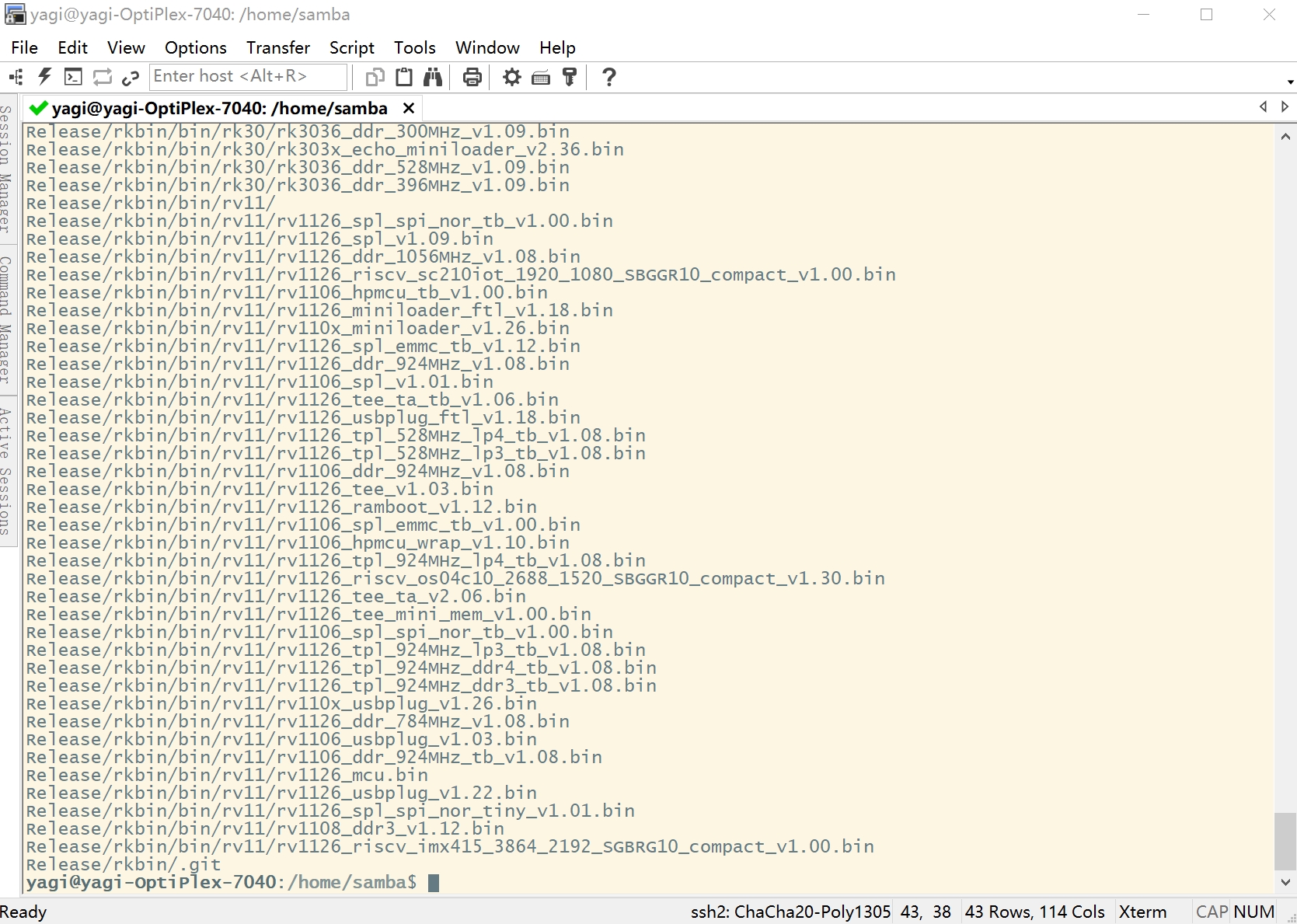Click the Quick Connect lightning icon
This screenshot has width=1297, height=924.
tap(44, 77)
